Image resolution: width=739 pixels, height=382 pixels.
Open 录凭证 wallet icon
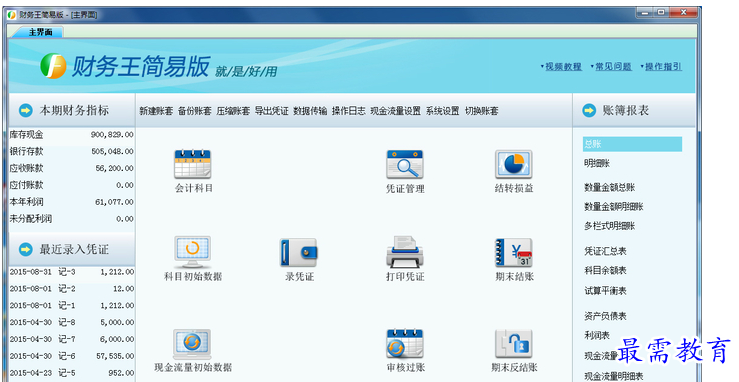pos(299,253)
